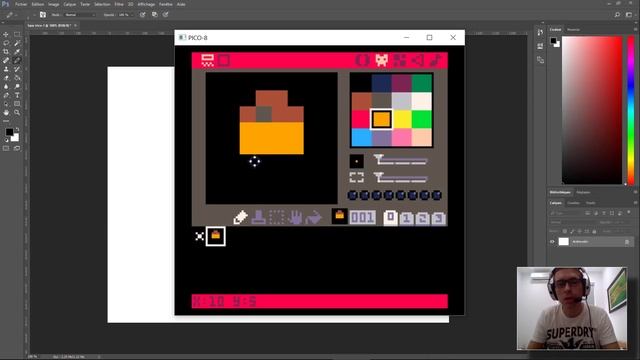Select the Lasso tool
640x360 pixels.
(6, 43)
